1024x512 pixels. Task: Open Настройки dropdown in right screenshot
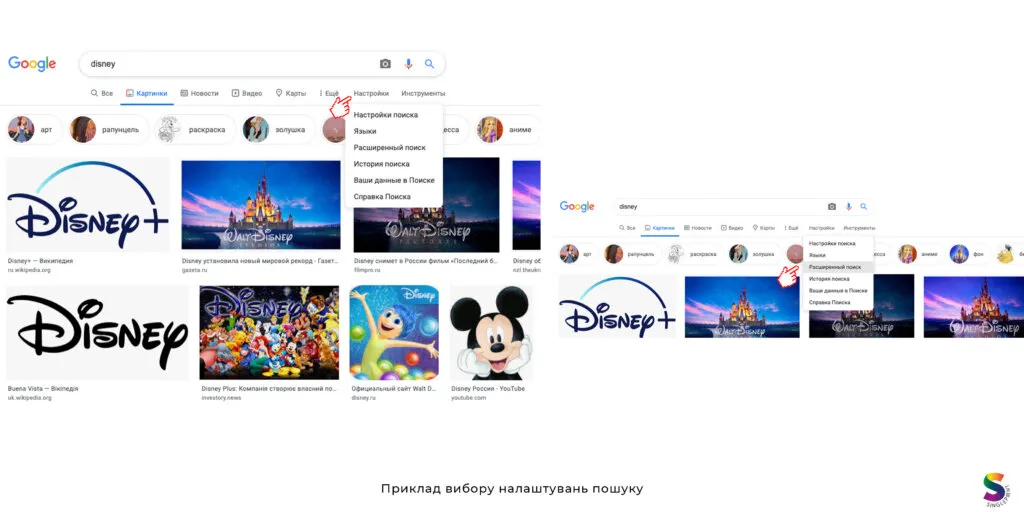822,228
